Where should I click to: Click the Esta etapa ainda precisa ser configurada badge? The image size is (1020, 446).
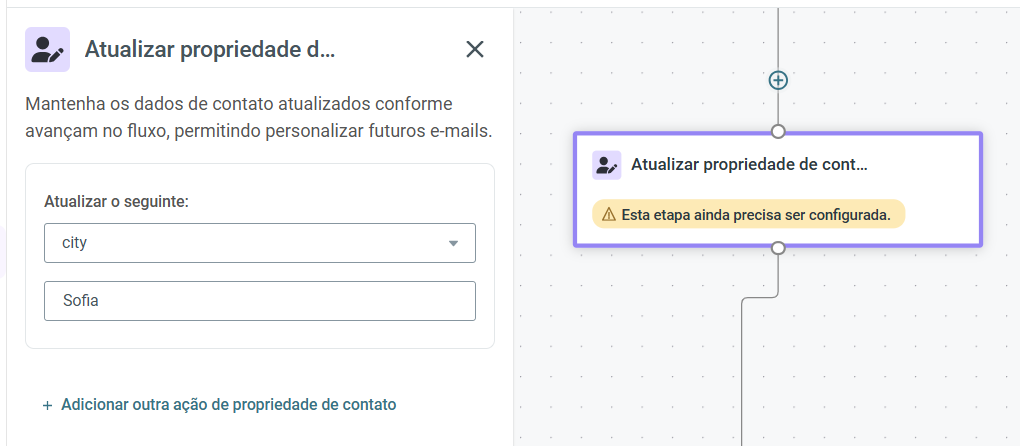coord(748,215)
